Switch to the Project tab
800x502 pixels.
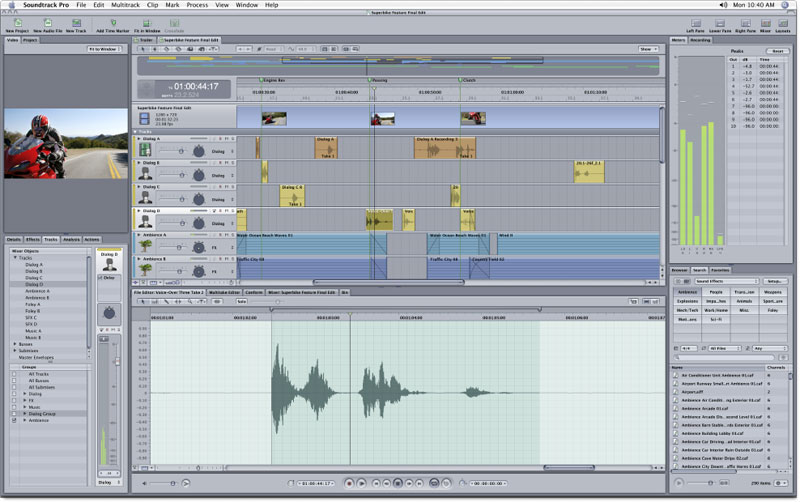(x=30, y=40)
